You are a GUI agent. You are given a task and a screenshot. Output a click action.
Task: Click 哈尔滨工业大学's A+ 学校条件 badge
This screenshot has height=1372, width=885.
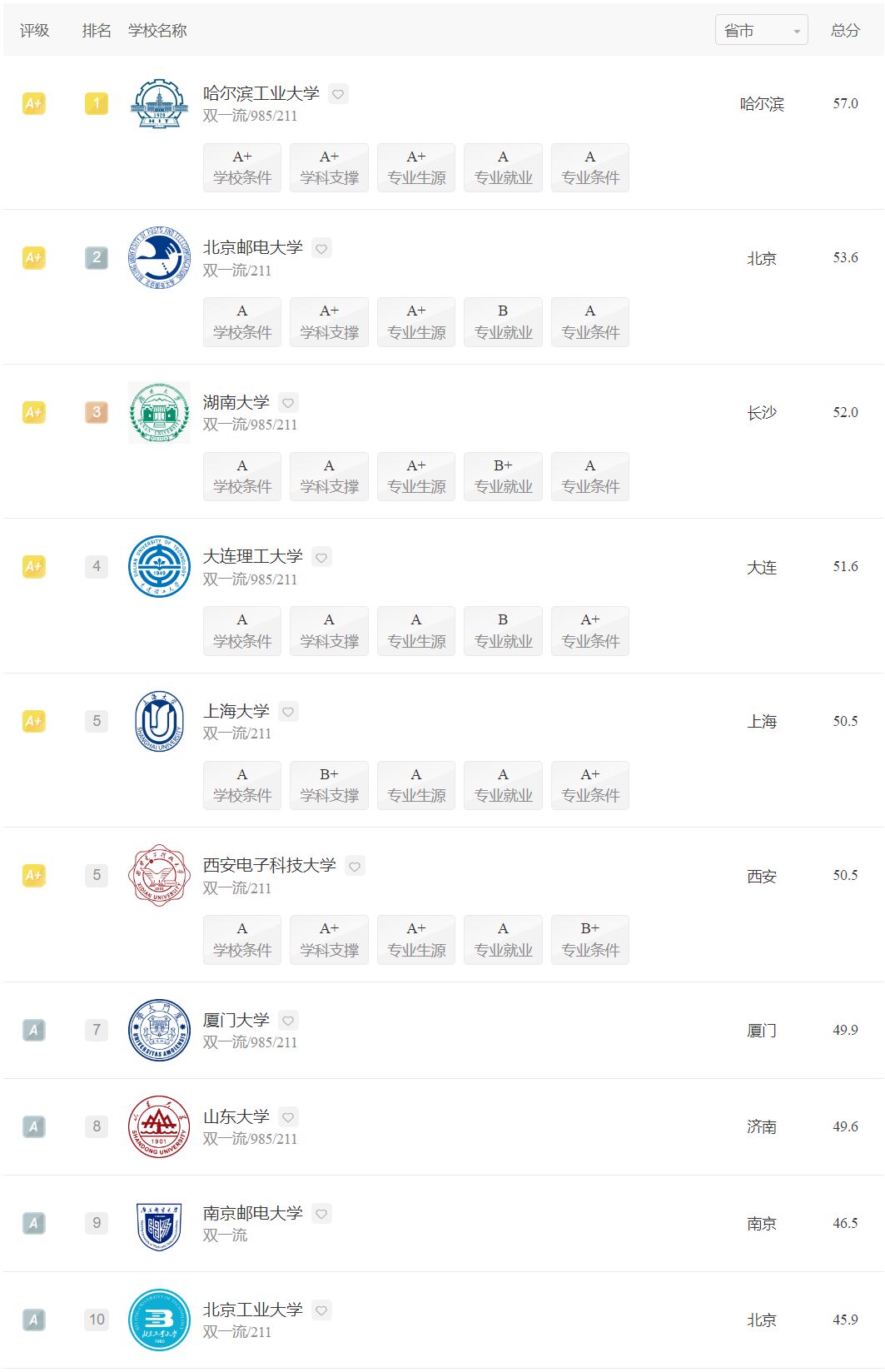point(242,167)
